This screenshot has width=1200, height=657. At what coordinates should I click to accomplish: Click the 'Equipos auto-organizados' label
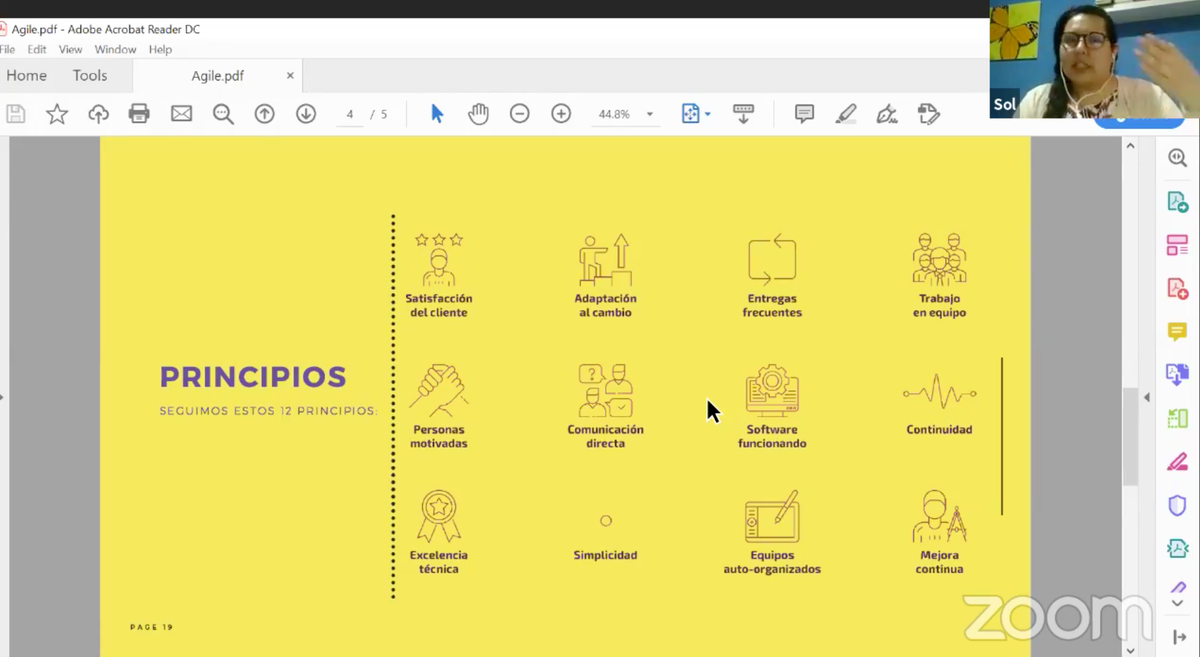(x=772, y=562)
